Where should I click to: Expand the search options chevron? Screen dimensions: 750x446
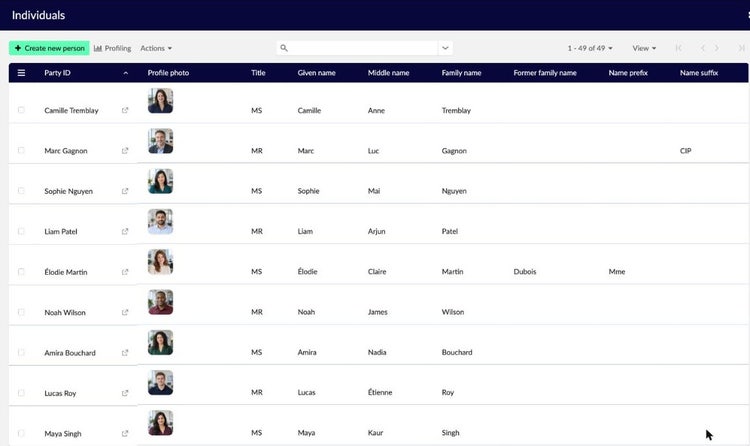coord(445,48)
